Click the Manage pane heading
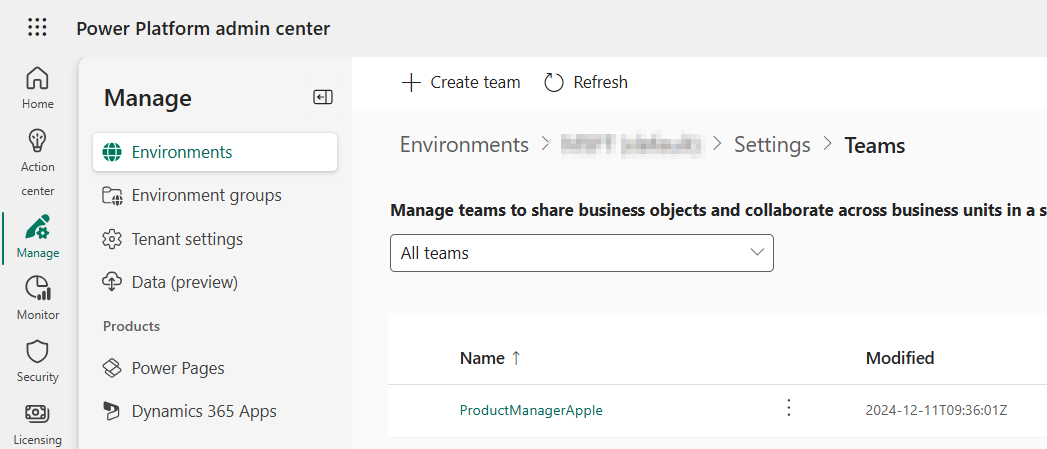Viewport: 1047px width, 449px height. (x=148, y=98)
